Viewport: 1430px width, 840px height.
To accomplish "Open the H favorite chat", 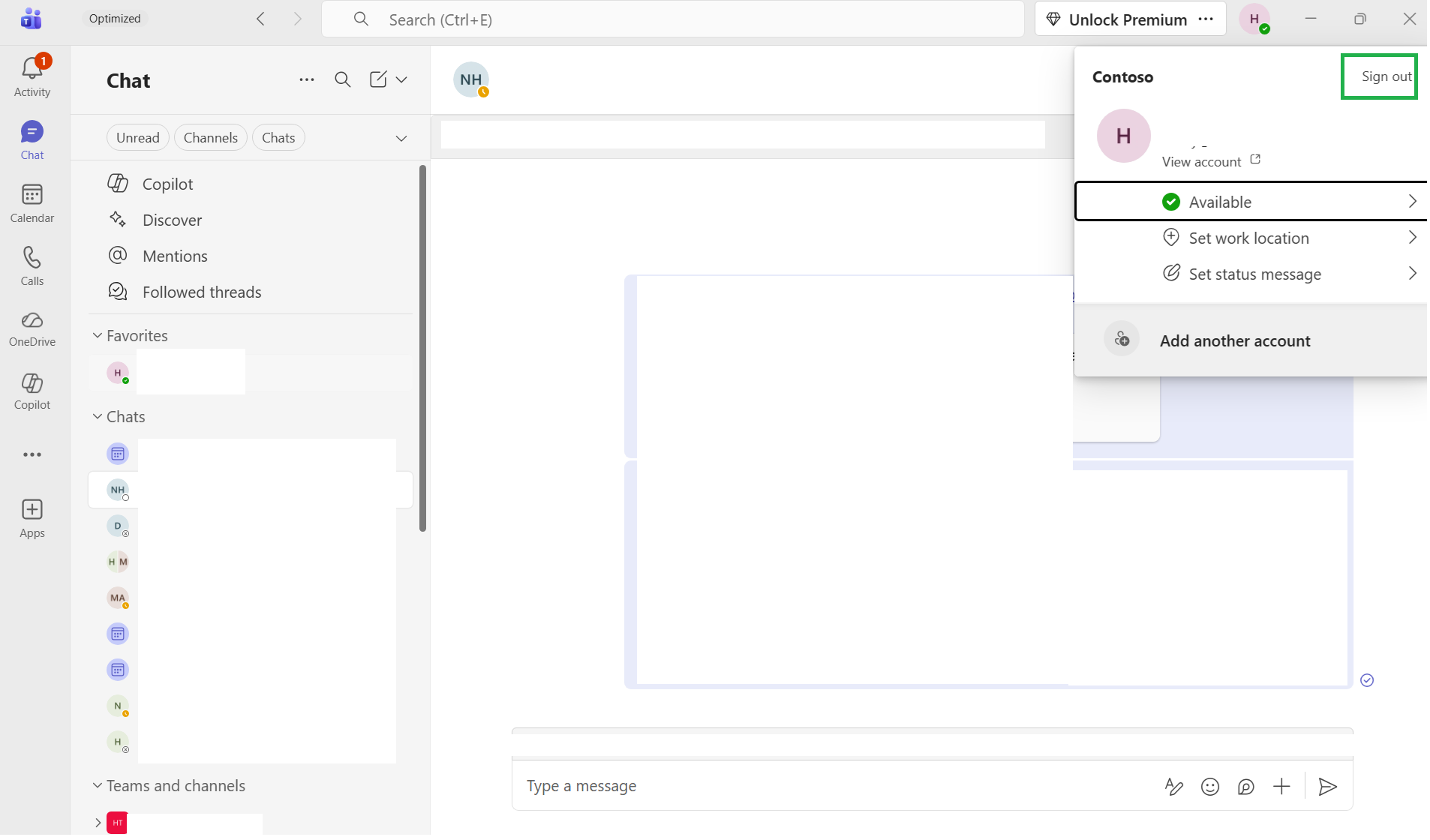I will 251,373.
